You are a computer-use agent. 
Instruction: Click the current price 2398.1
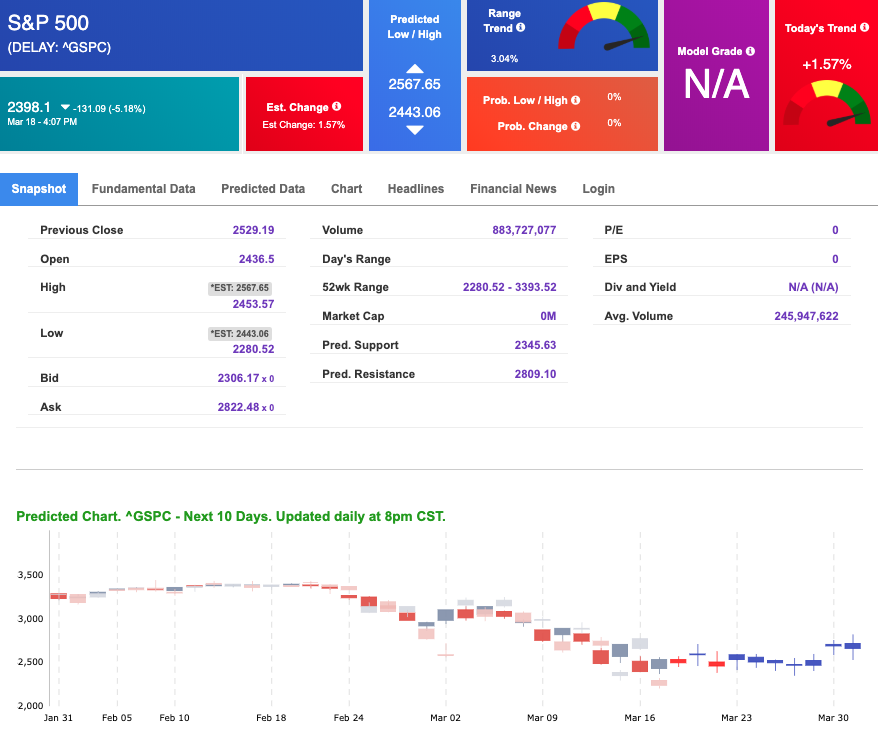click(29, 107)
